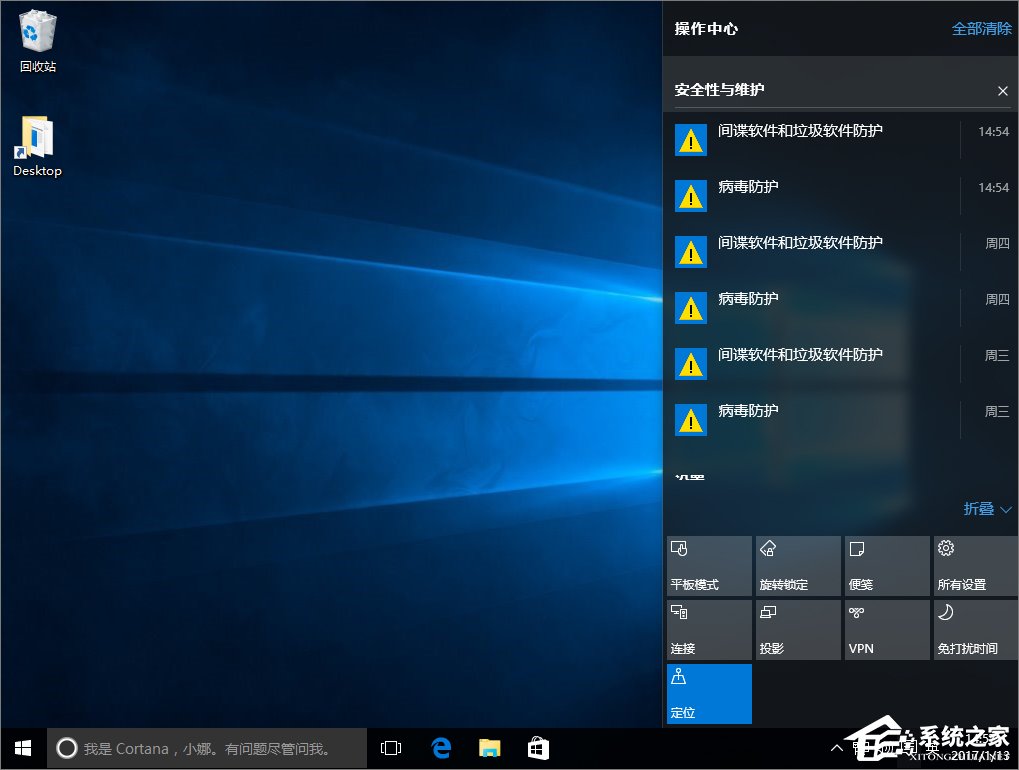Expand hidden icons in the system tray
The image size is (1019, 770).
click(x=836, y=747)
